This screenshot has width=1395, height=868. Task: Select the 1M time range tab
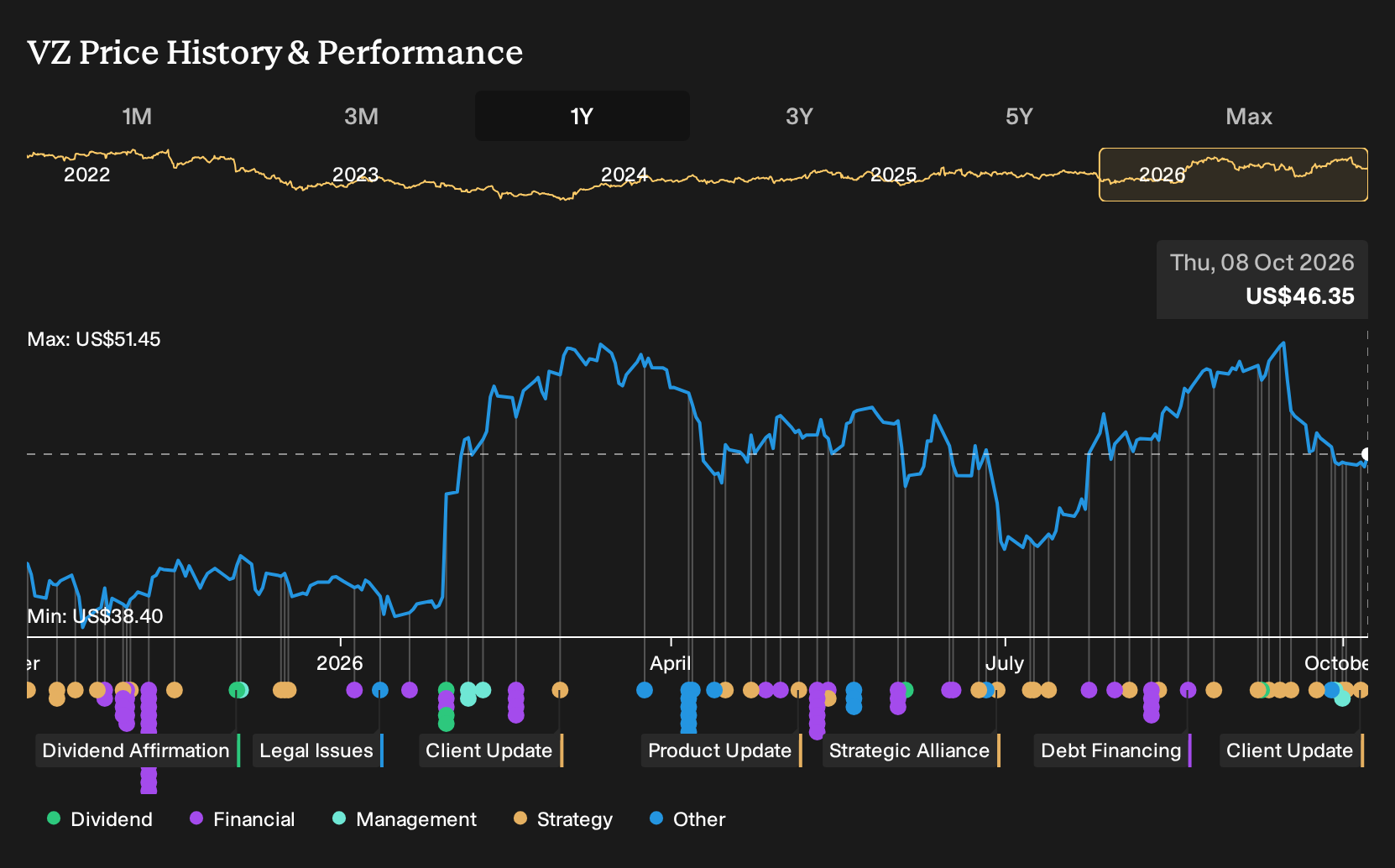pyautogui.click(x=137, y=116)
